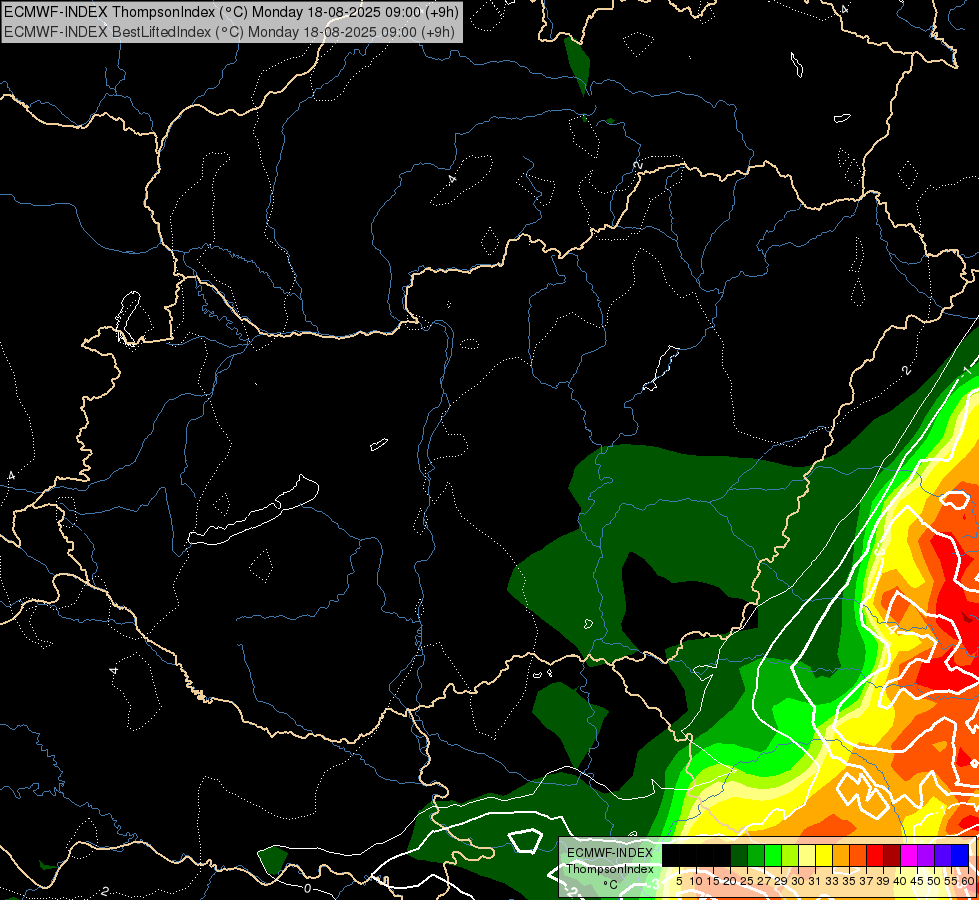Click the legend's ECMWF-INDEX caption
The height and width of the screenshot is (900, 979).
pyautogui.click(x=610, y=853)
